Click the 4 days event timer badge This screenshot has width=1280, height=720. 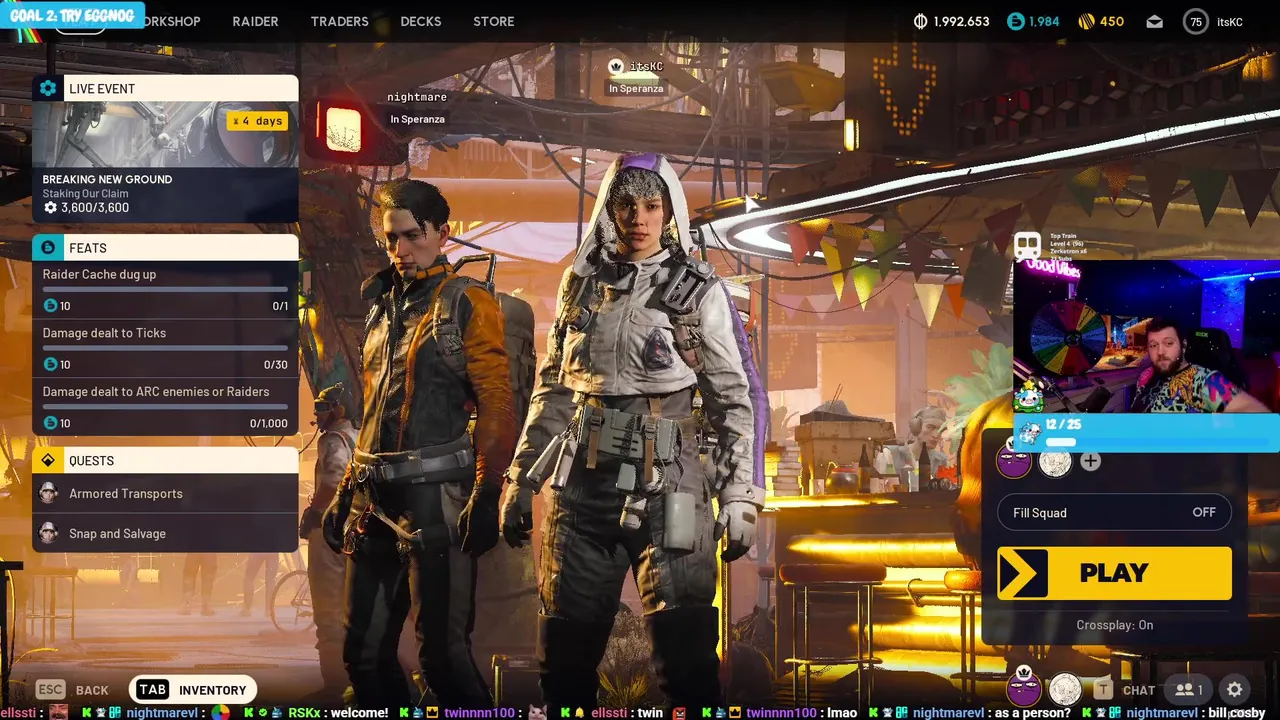pyautogui.click(x=257, y=121)
